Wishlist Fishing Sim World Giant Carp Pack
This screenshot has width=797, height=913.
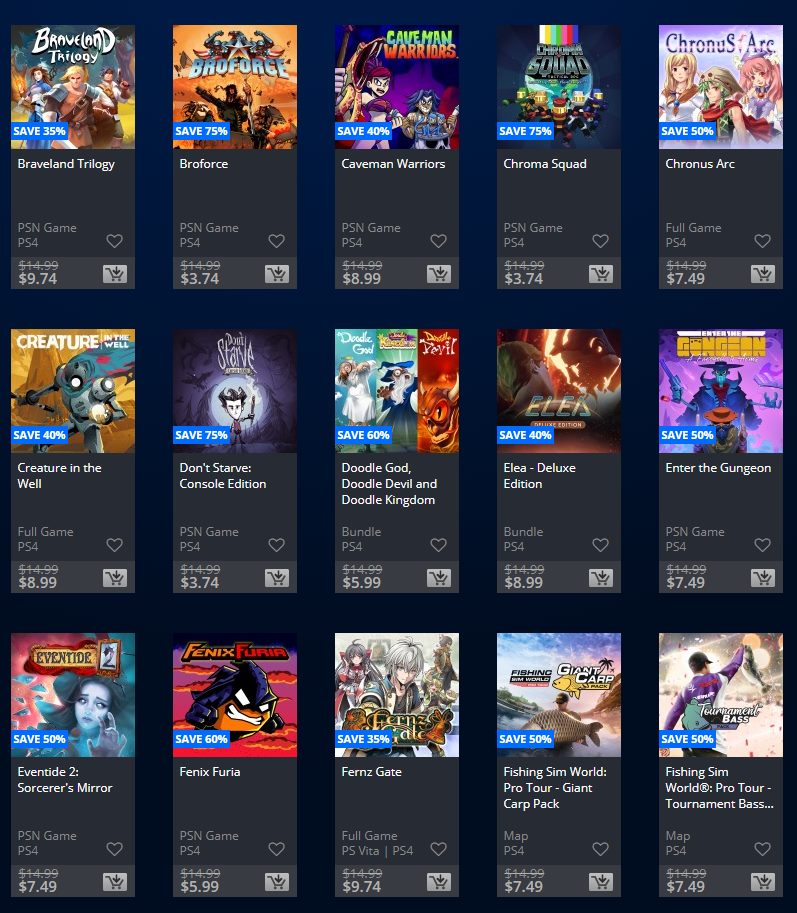(600, 848)
